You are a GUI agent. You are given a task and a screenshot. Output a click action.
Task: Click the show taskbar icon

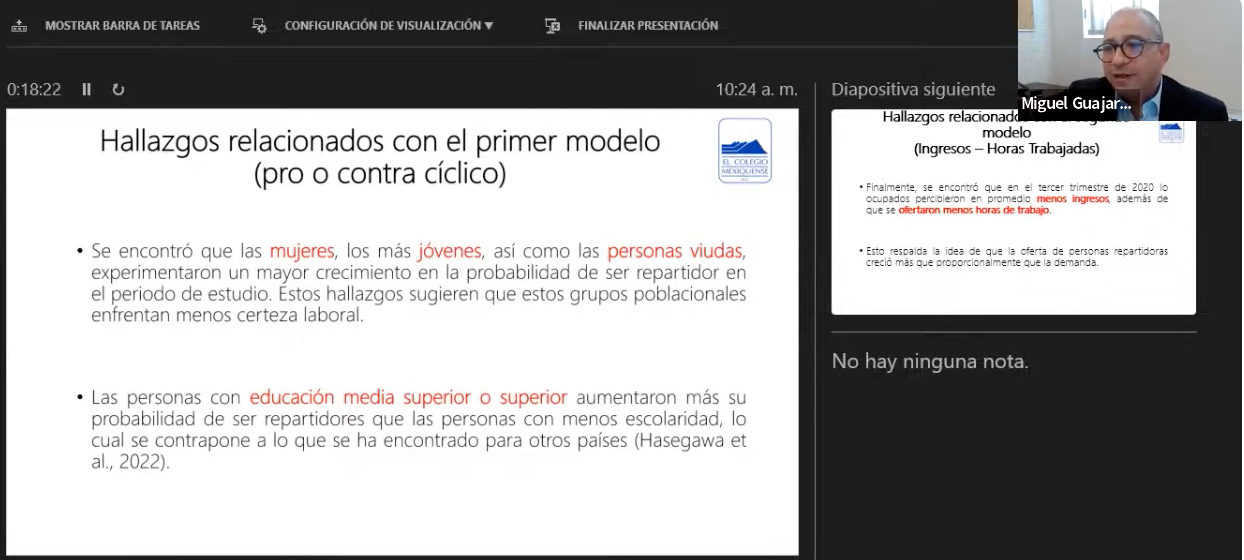(x=19, y=26)
